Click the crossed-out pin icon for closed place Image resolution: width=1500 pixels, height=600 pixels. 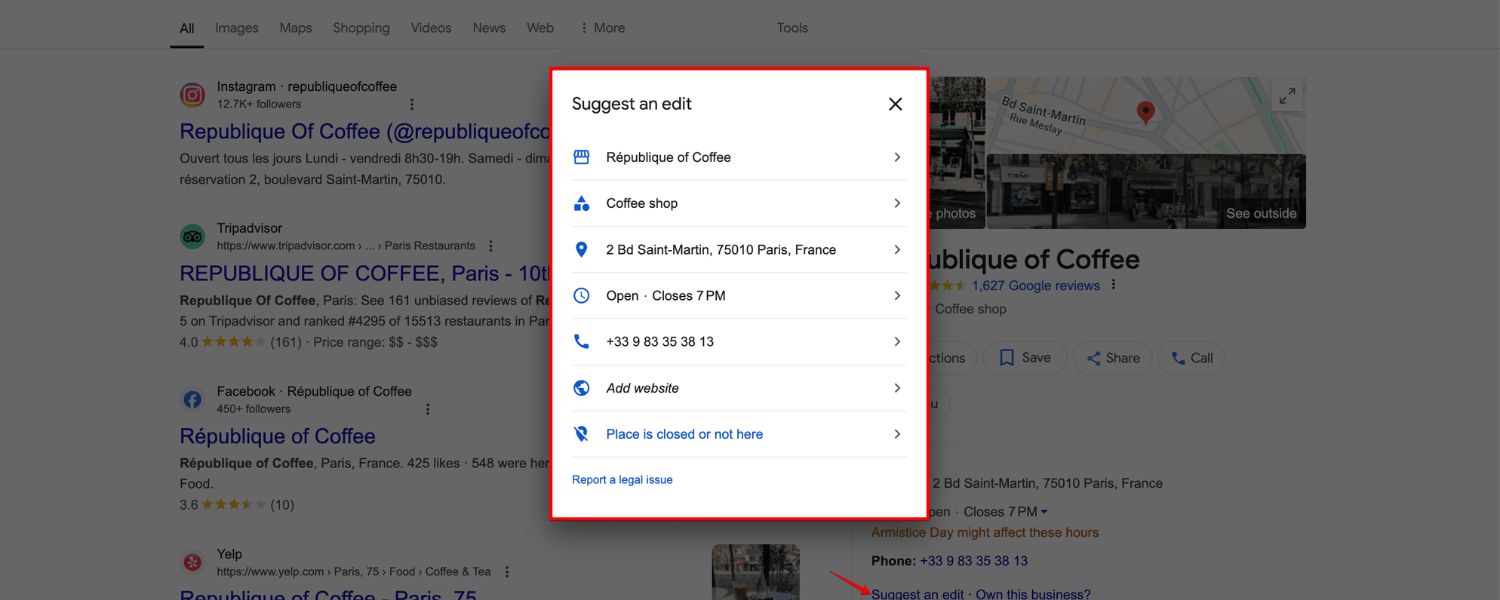(581, 434)
